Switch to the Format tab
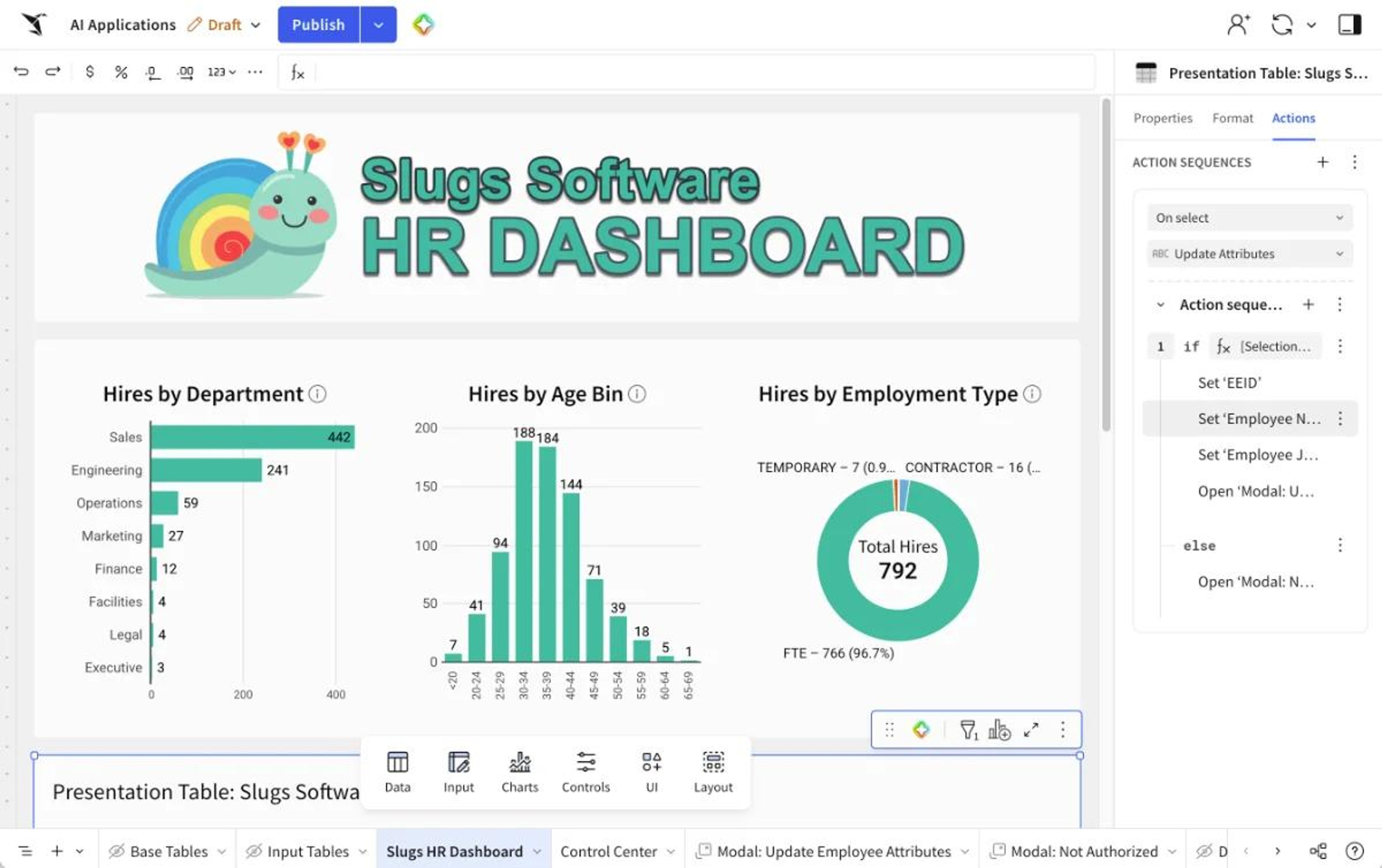Viewport: 1382px width, 868px height. pos(1232,118)
